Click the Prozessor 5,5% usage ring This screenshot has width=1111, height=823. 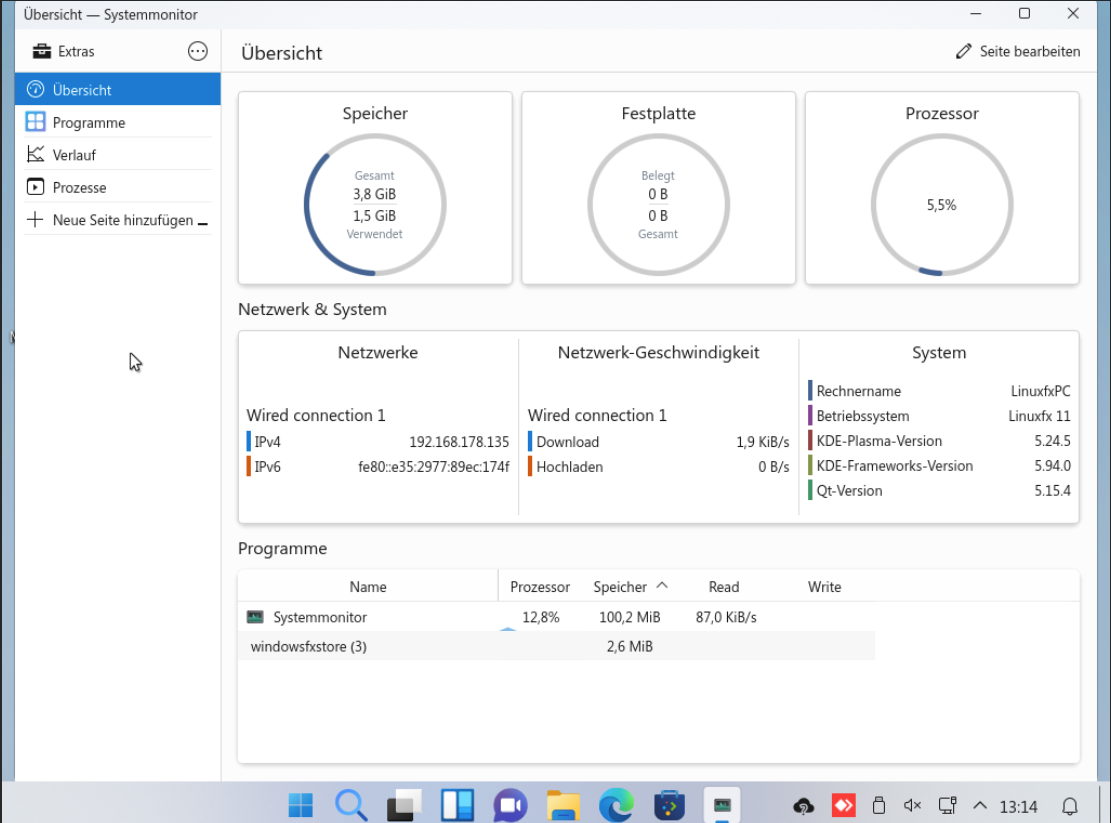point(942,205)
